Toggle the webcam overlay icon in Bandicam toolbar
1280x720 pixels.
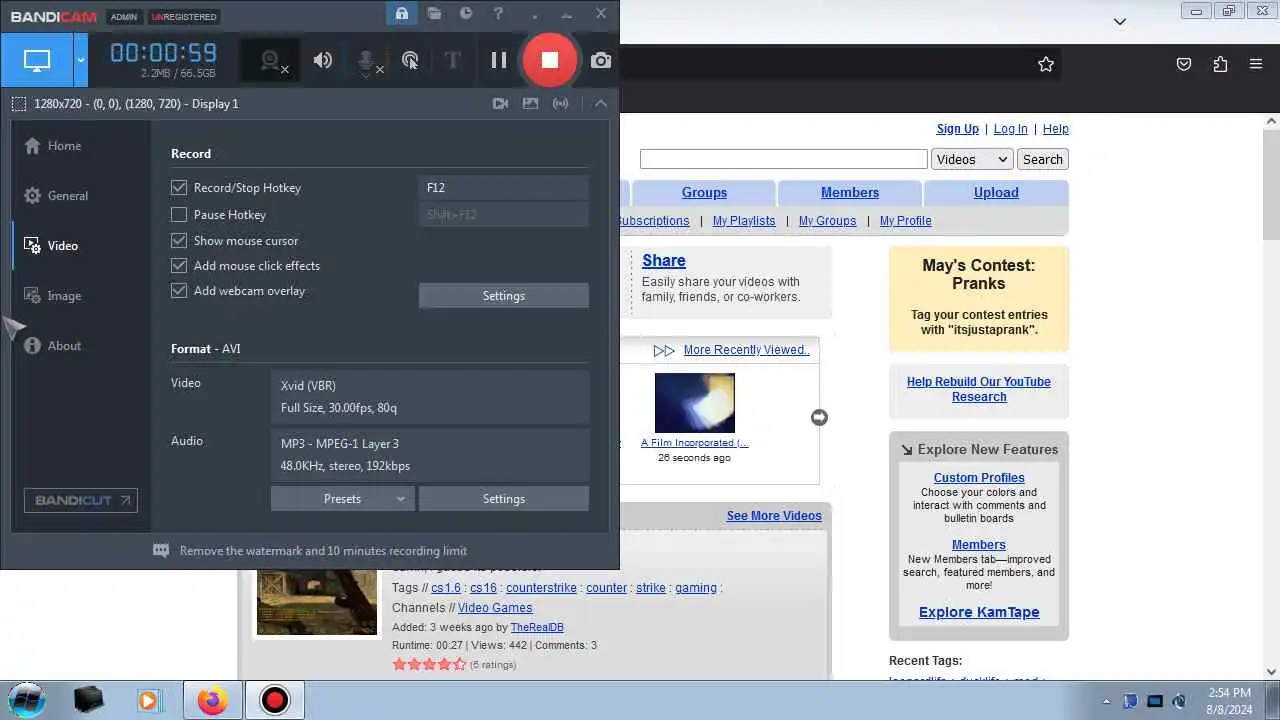click(x=271, y=60)
